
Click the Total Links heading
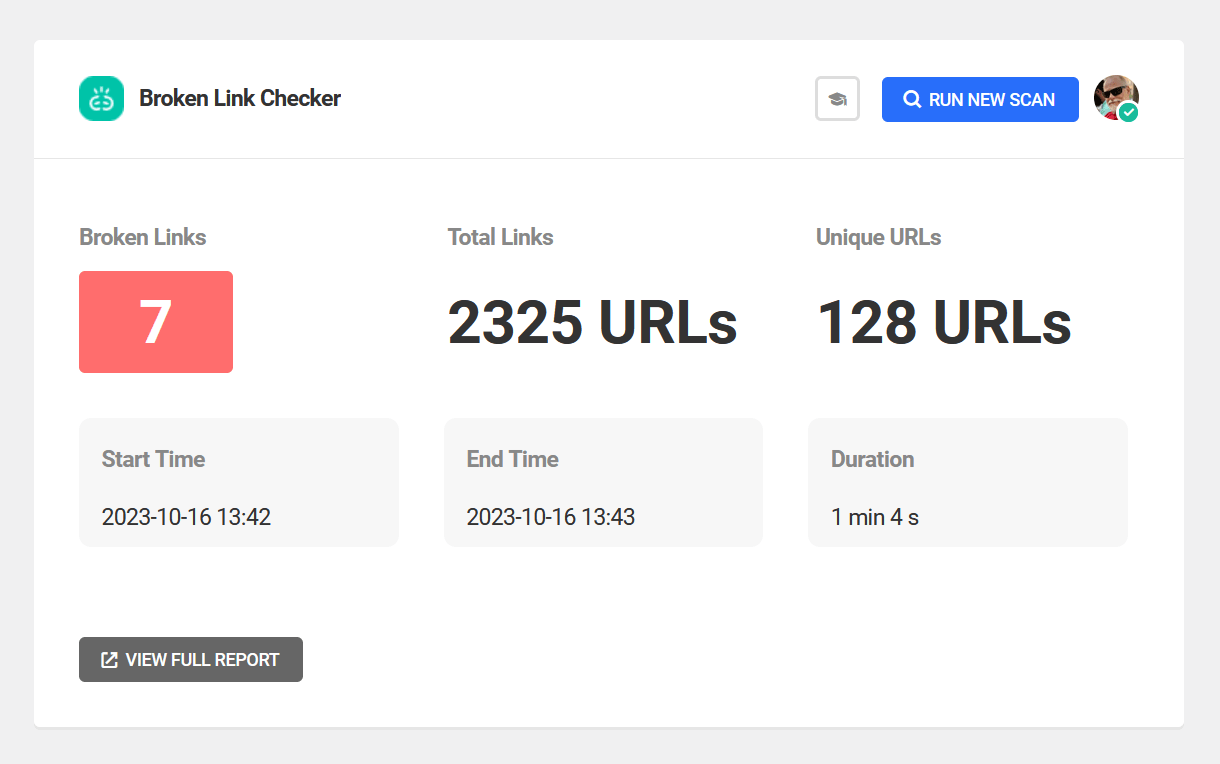pos(500,237)
